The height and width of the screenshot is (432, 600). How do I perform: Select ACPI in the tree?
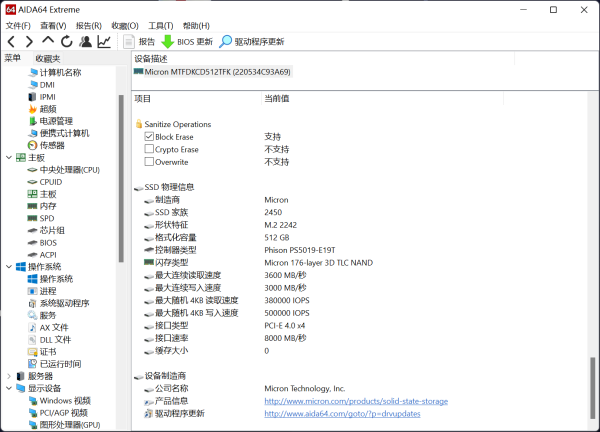(x=42, y=255)
